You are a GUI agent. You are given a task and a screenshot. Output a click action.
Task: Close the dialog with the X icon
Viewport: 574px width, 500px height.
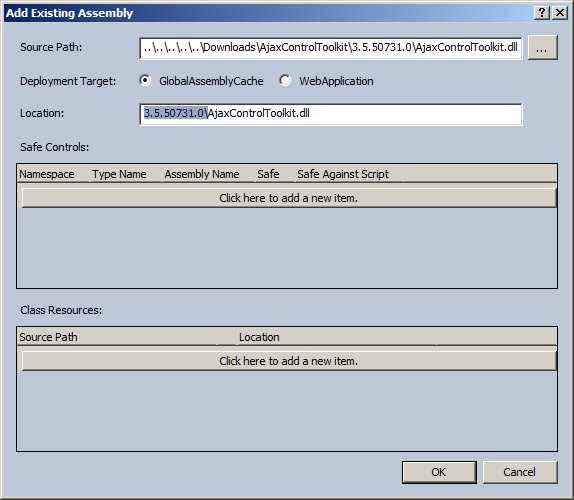pyautogui.click(x=560, y=13)
